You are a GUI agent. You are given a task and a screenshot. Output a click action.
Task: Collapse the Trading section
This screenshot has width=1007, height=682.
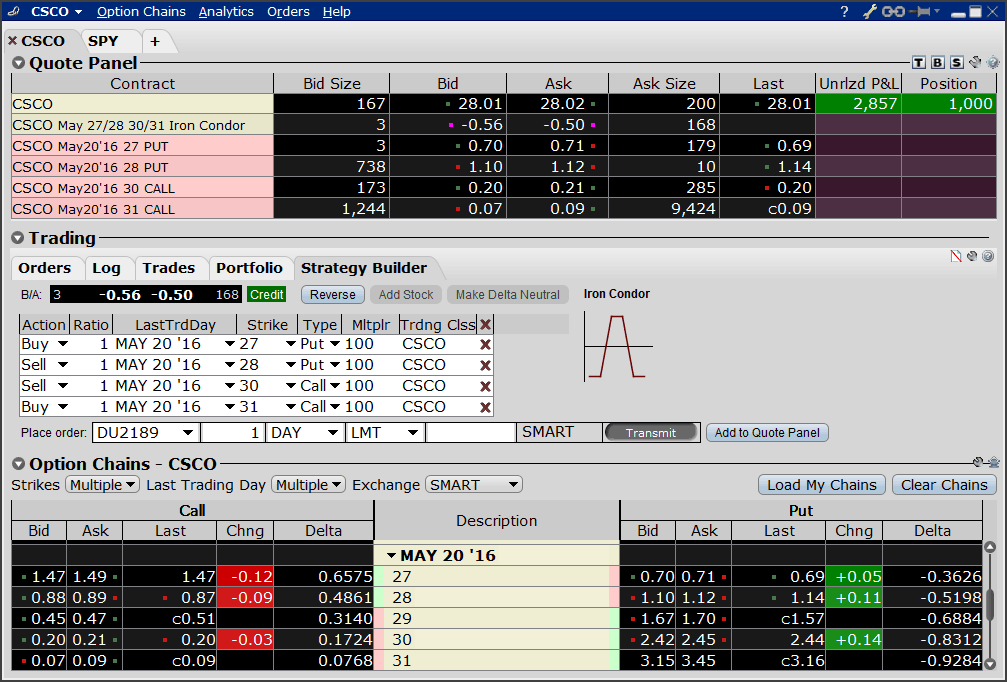pos(18,238)
